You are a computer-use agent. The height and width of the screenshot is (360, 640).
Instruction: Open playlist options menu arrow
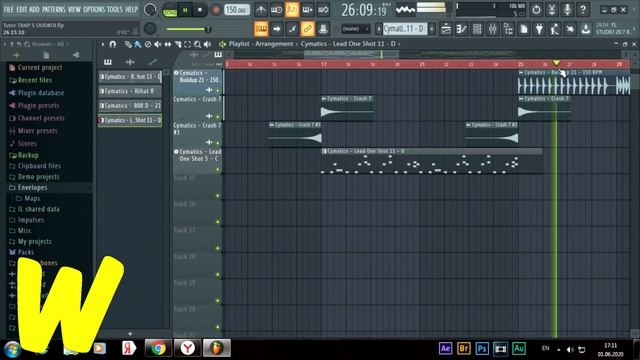(x=103, y=44)
